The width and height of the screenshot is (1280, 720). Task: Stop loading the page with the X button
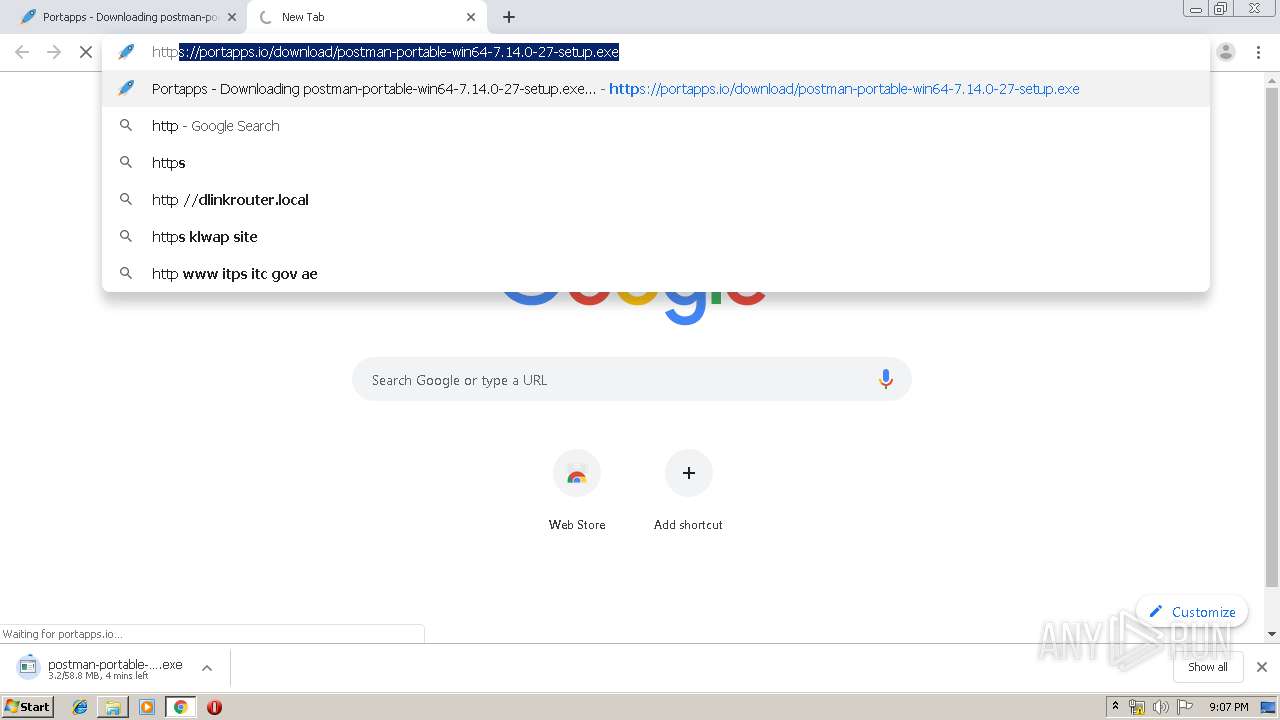[x=86, y=52]
